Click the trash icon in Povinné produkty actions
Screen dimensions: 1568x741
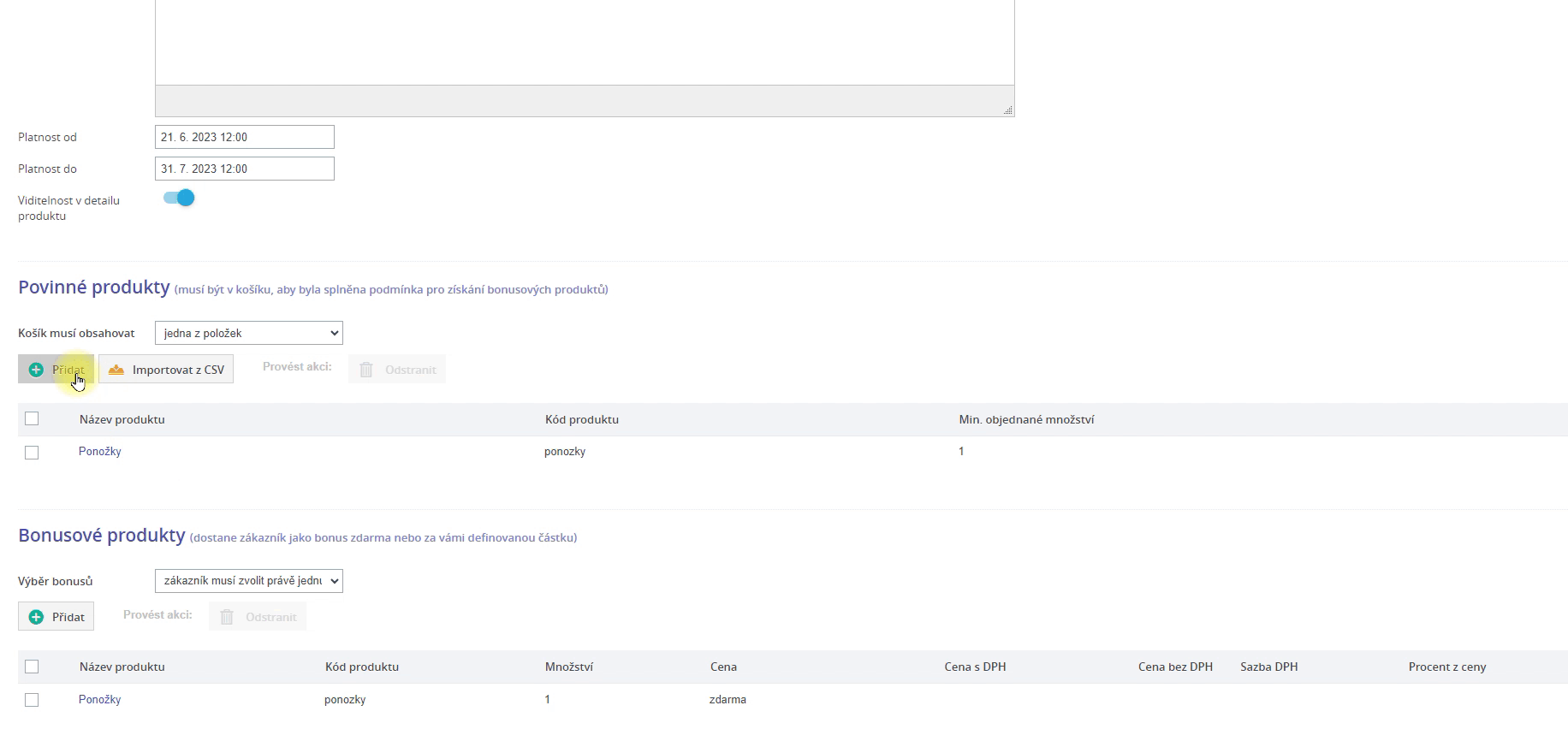tap(366, 370)
